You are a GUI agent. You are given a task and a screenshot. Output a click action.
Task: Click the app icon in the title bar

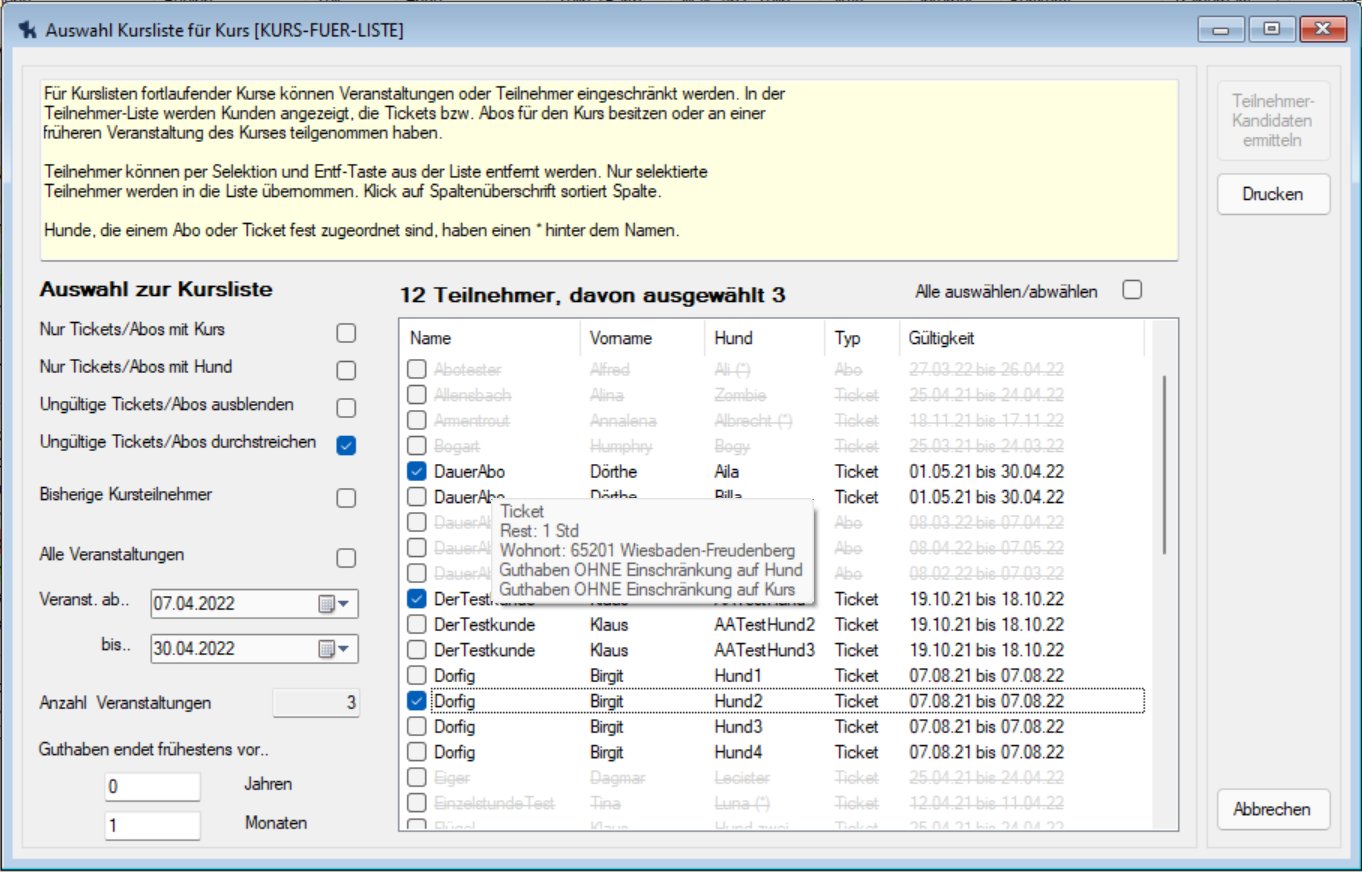[x=28, y=30]
